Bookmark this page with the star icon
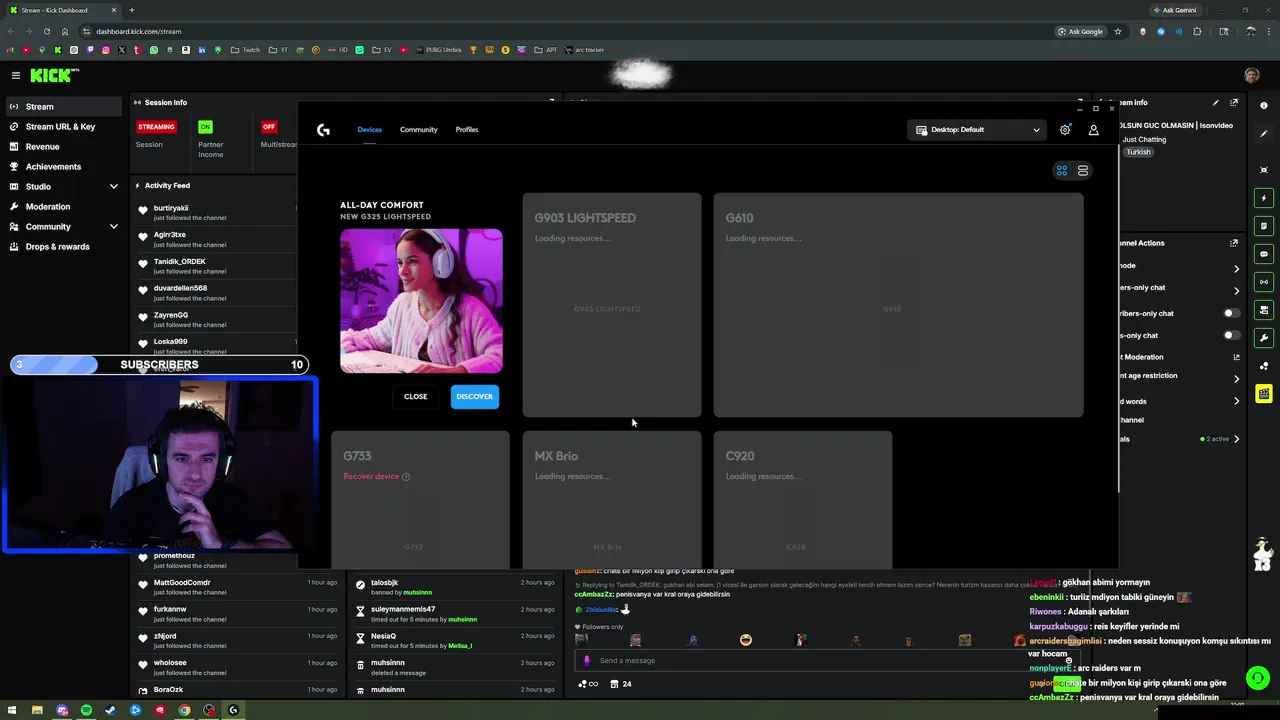The image size is (1280, 720). pyautogui.click(x=1118, y=31)
